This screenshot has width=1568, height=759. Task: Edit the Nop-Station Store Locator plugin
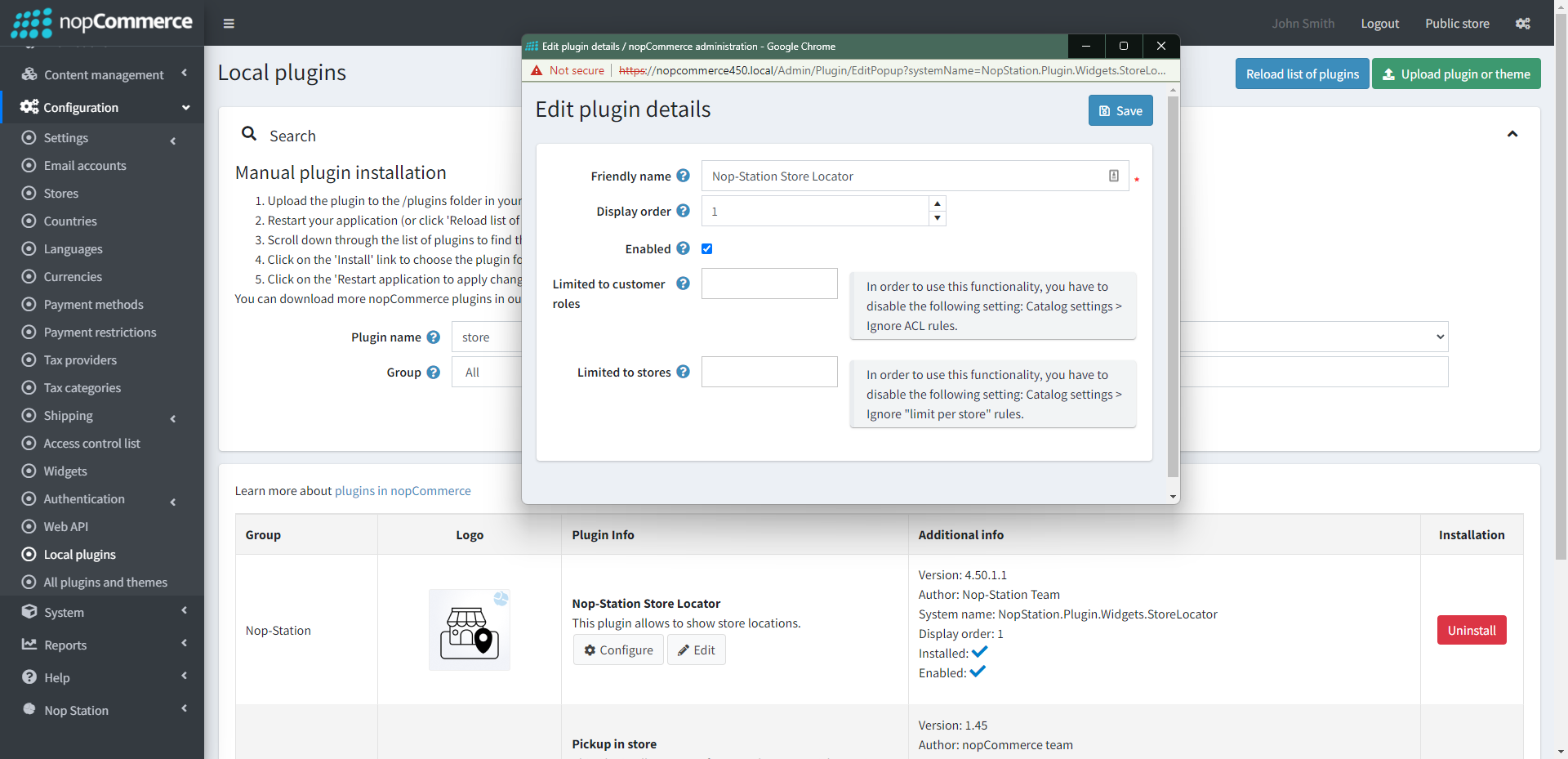click(x=697, y=650)
